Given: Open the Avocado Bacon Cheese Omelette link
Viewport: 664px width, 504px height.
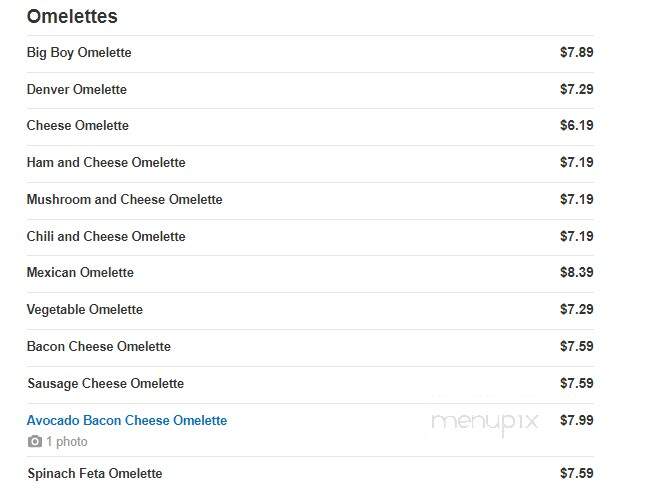Looking at the screenshot, I should [127, 421].
